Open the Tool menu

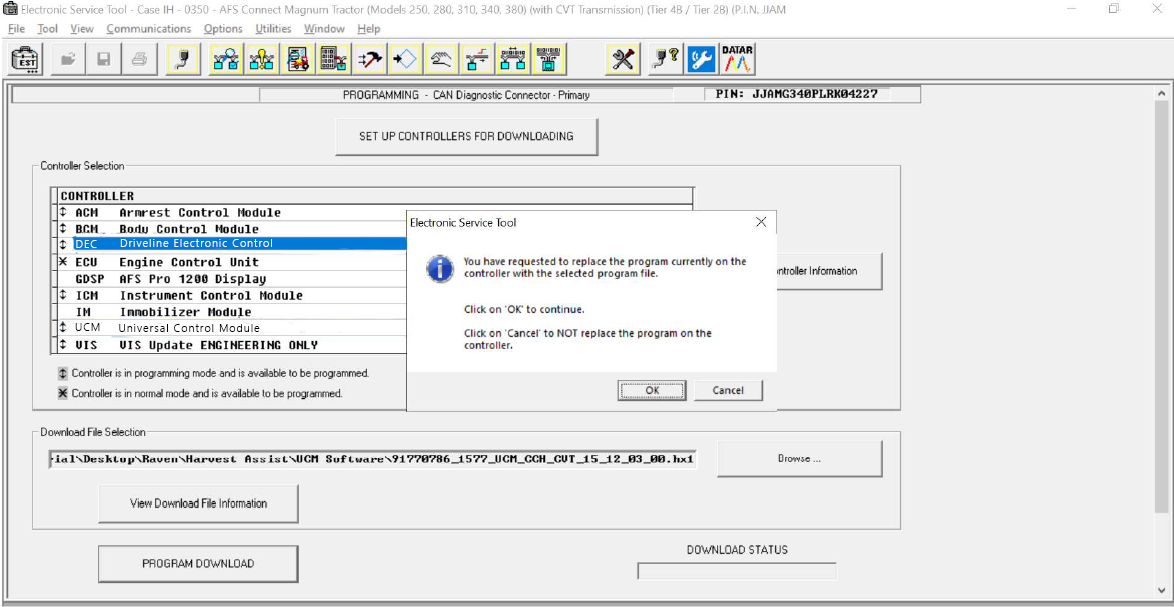click(x=47, y=28)
